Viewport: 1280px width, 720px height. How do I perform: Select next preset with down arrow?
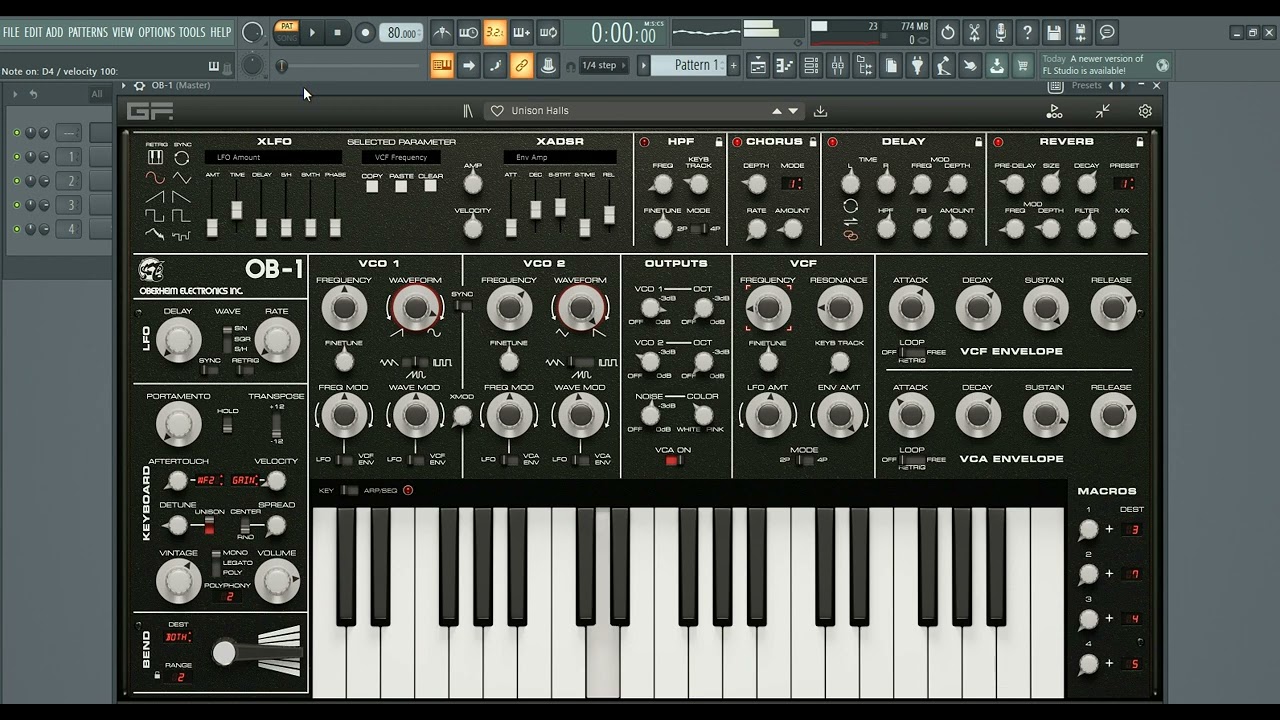point(793,111)
